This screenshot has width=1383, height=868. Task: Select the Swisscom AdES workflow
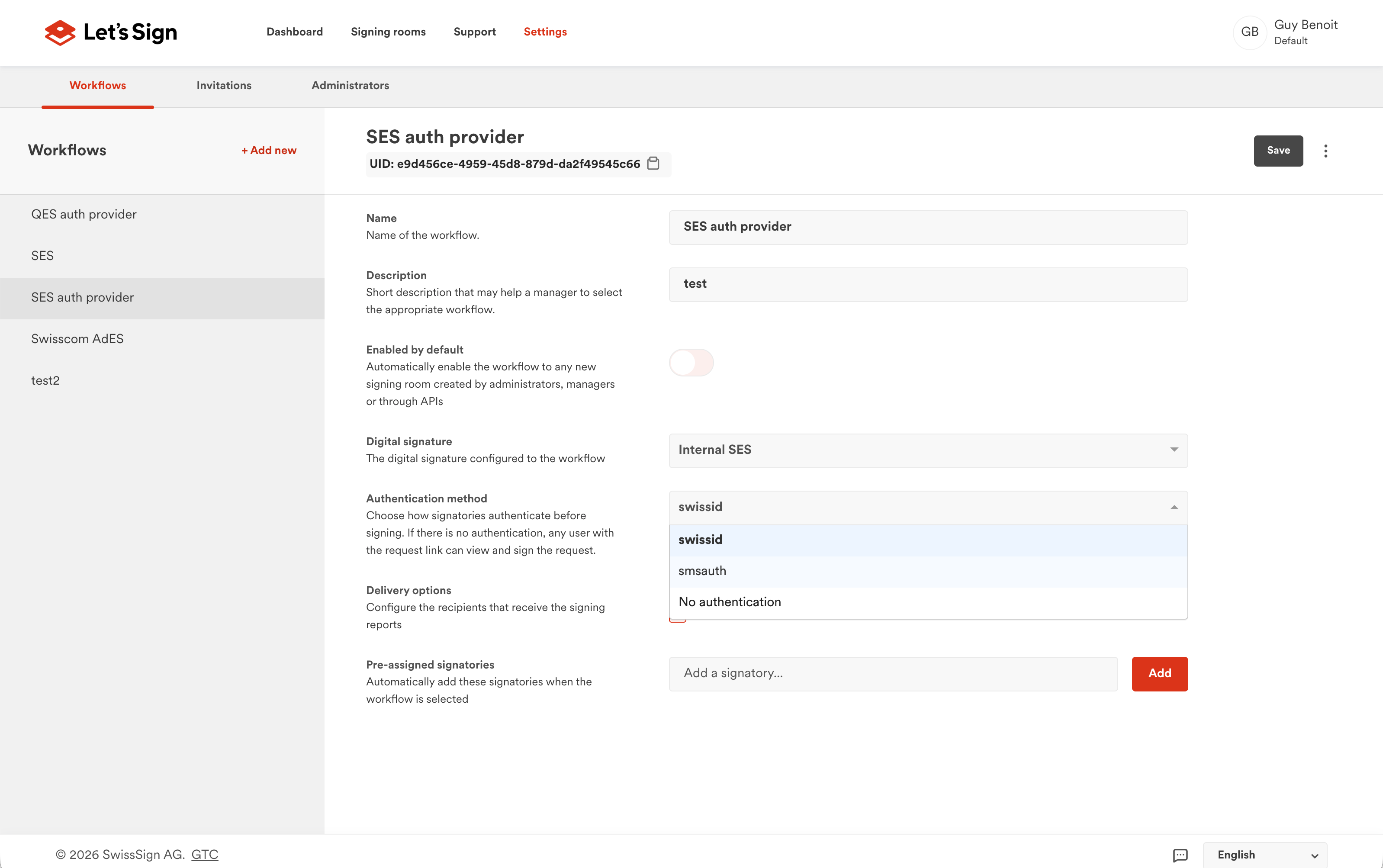click(x=162, y=339)
